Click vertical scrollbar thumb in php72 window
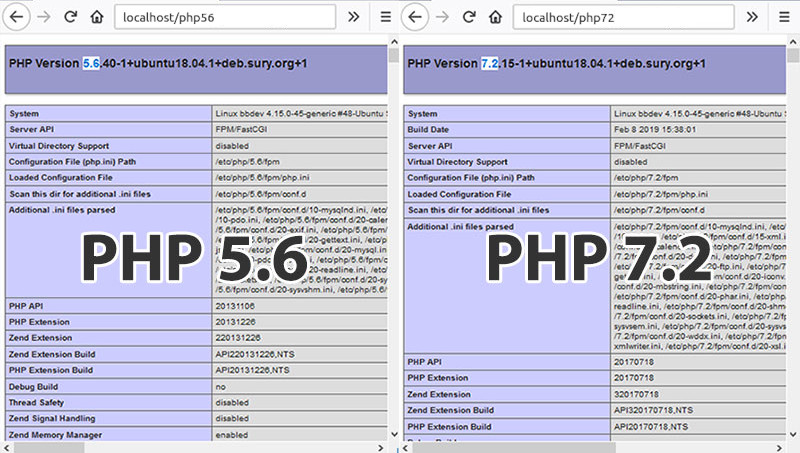Image resolution: width=800 pixels, height=453 pixels. point(793,55)
